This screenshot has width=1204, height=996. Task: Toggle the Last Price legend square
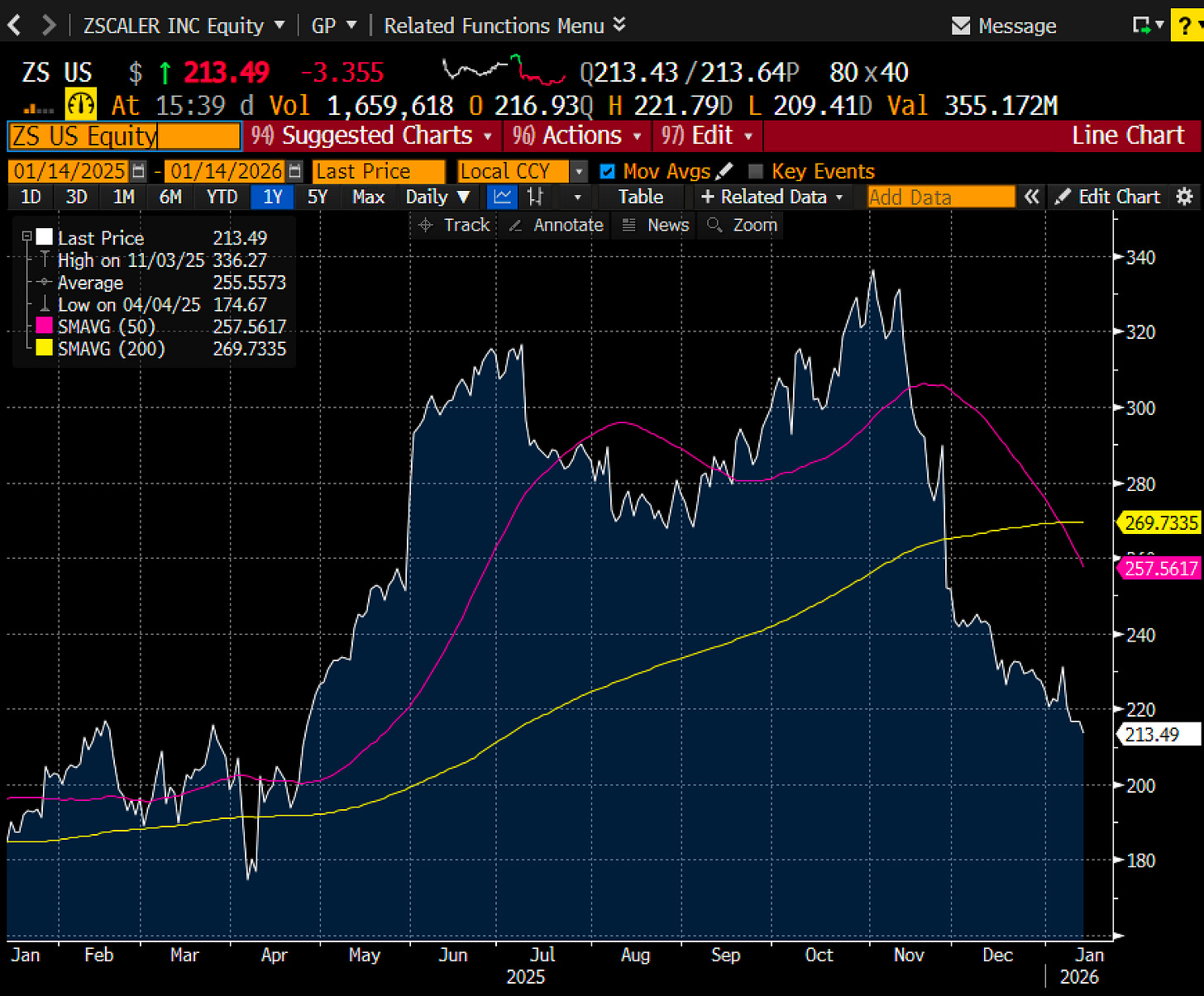(45, 236)
